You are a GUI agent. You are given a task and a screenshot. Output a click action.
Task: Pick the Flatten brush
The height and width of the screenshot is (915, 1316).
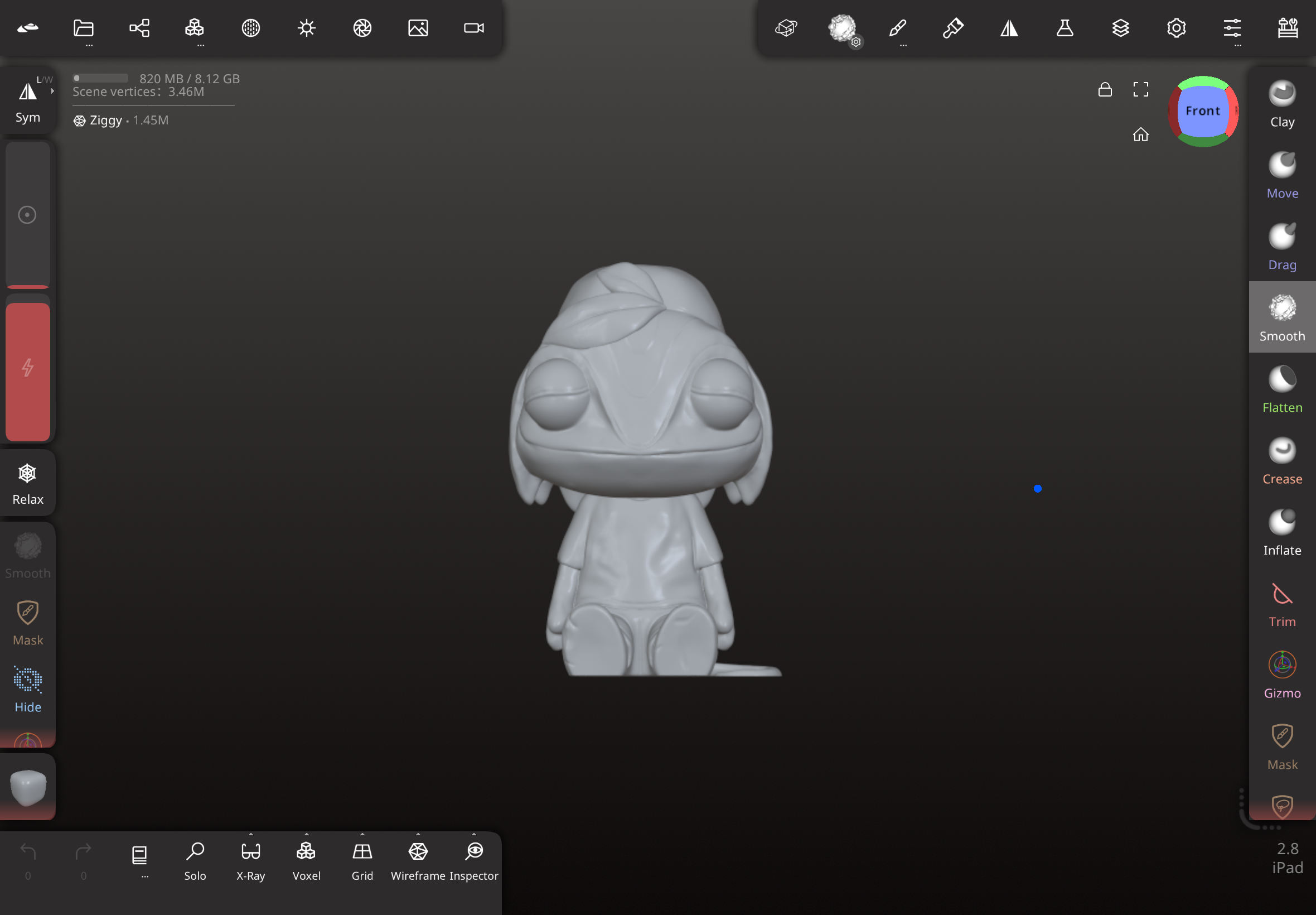(1281, 389)
